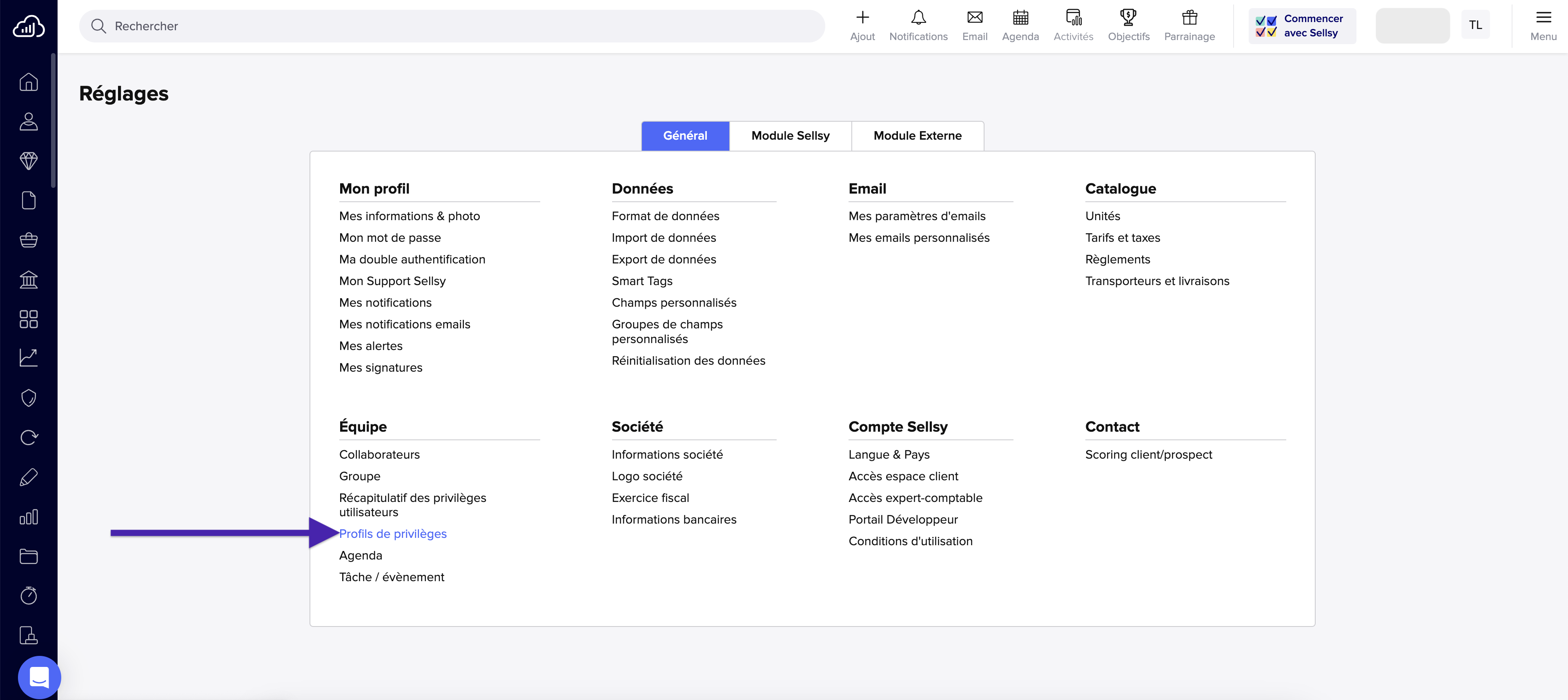1568x700 pixels.
Task: Click the diamond opportunities icon
Action: coord(29,161)
